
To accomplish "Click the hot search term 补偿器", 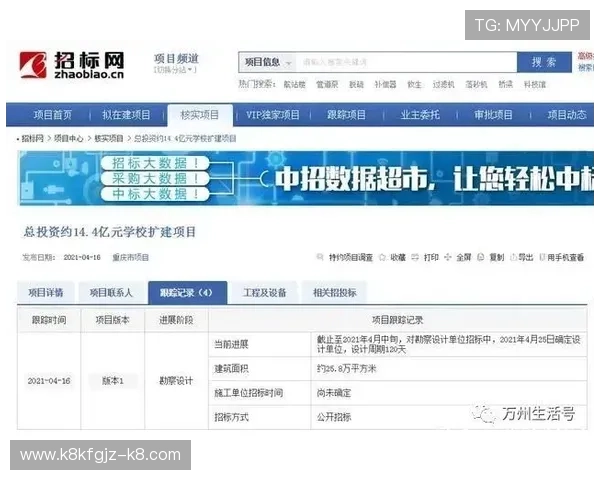I will pos(385,85).
